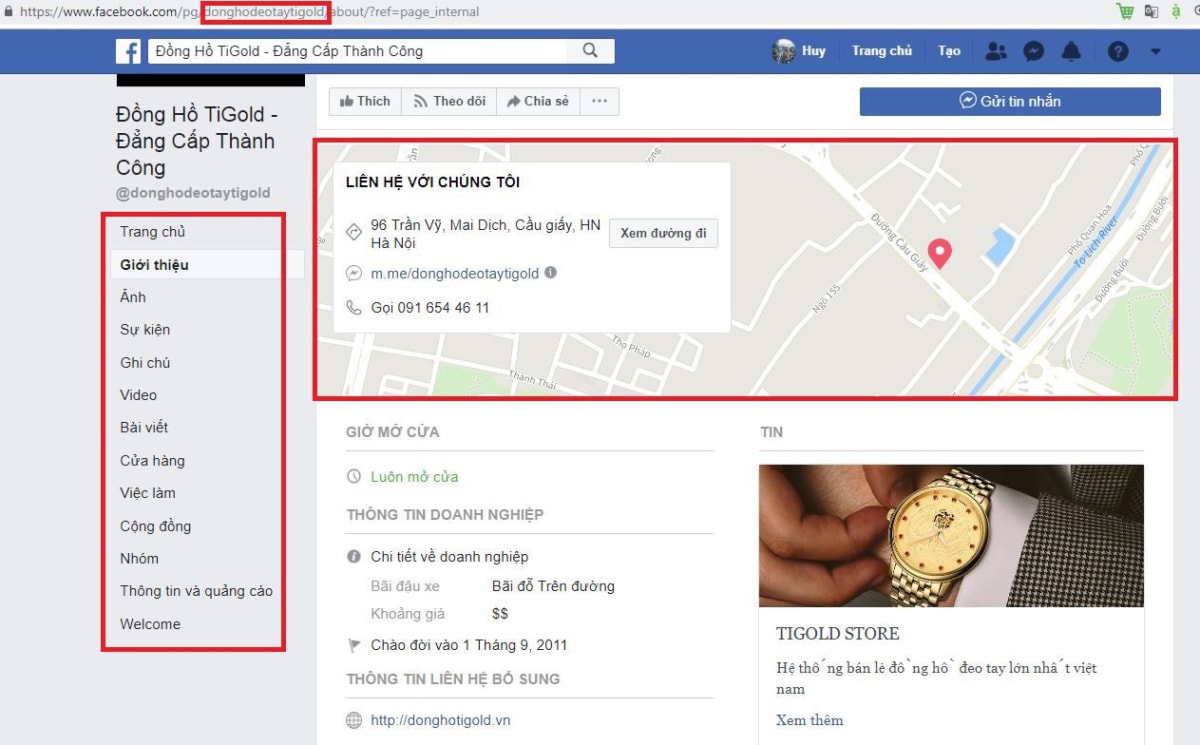Go to Trang chủ in top bar
The image size is (1200, 745).
click(x=882, y=51)
